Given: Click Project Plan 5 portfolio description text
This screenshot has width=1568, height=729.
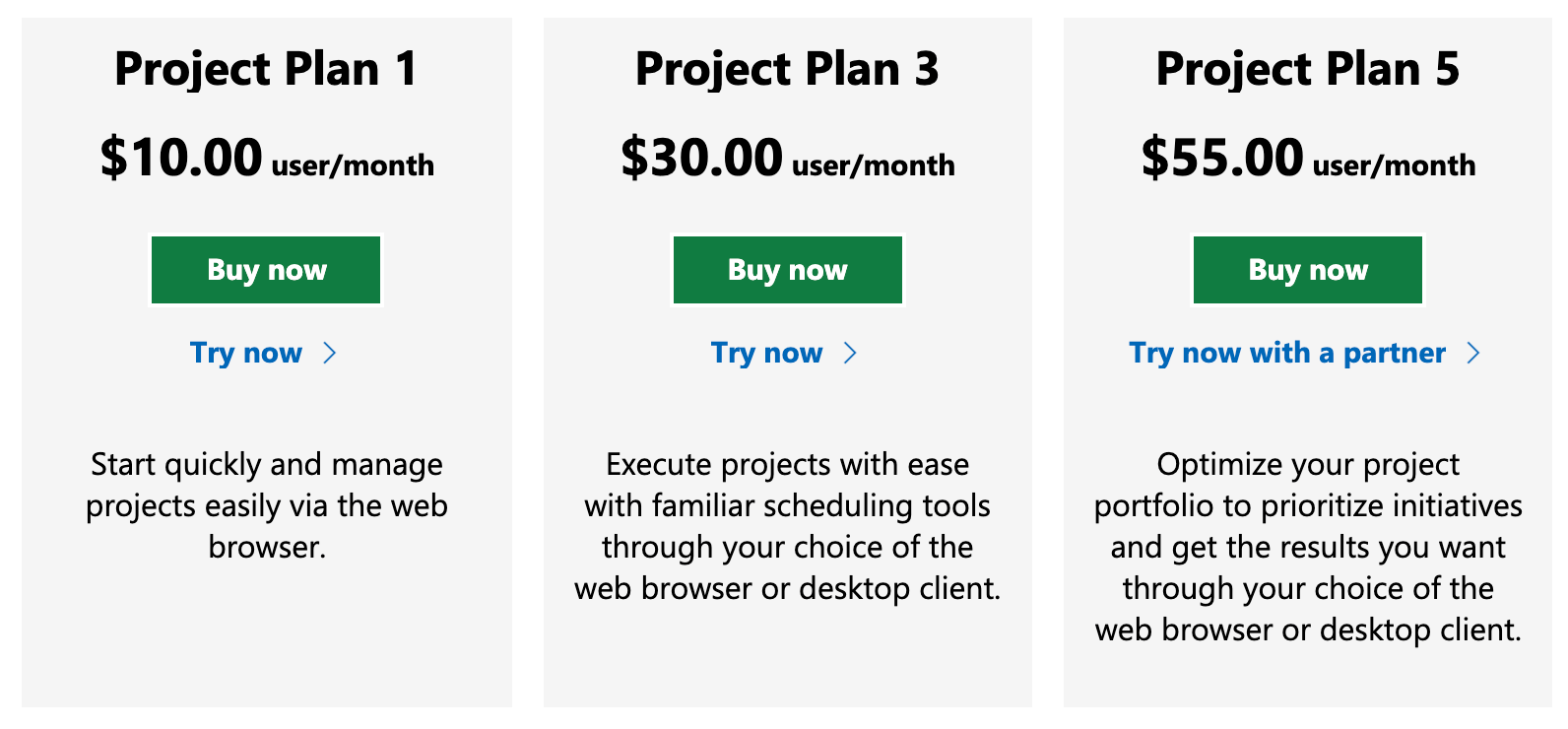Looking at the screenshot, I should pyautogui.click(x=1307, y=547).
